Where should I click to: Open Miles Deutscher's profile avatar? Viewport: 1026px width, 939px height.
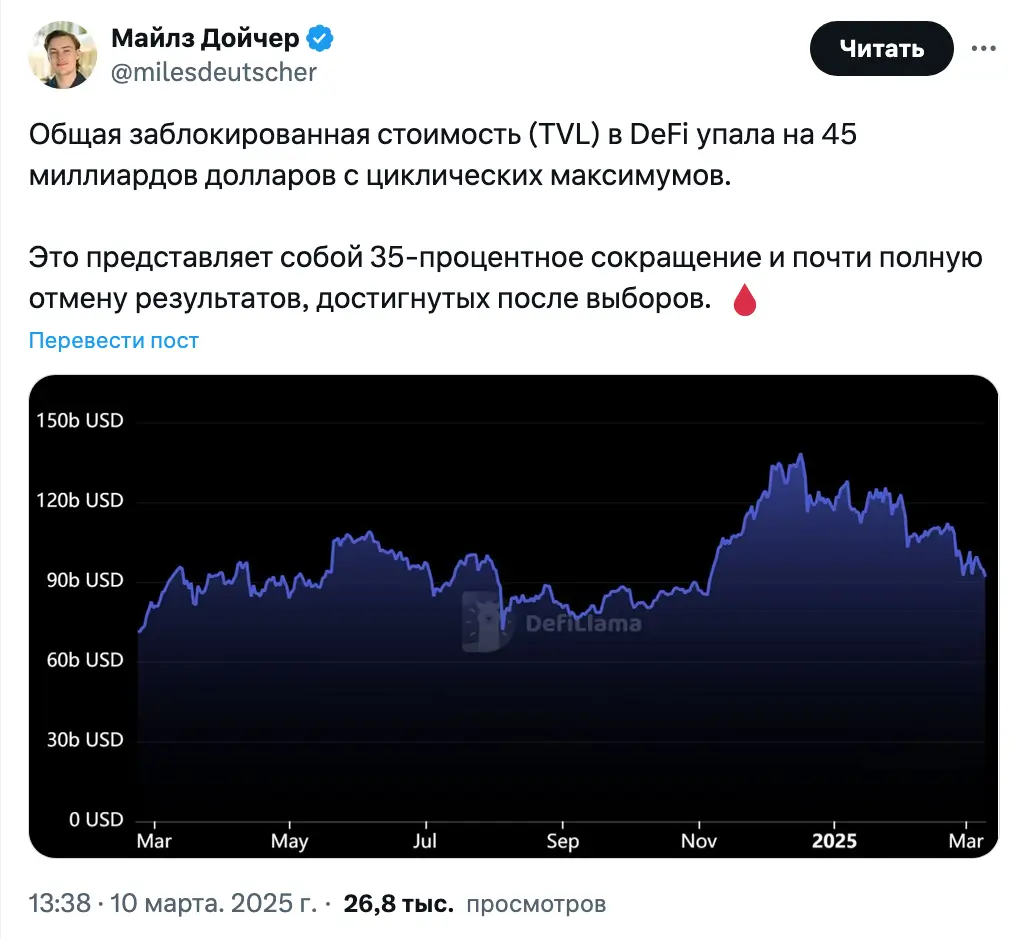[63, 54]
